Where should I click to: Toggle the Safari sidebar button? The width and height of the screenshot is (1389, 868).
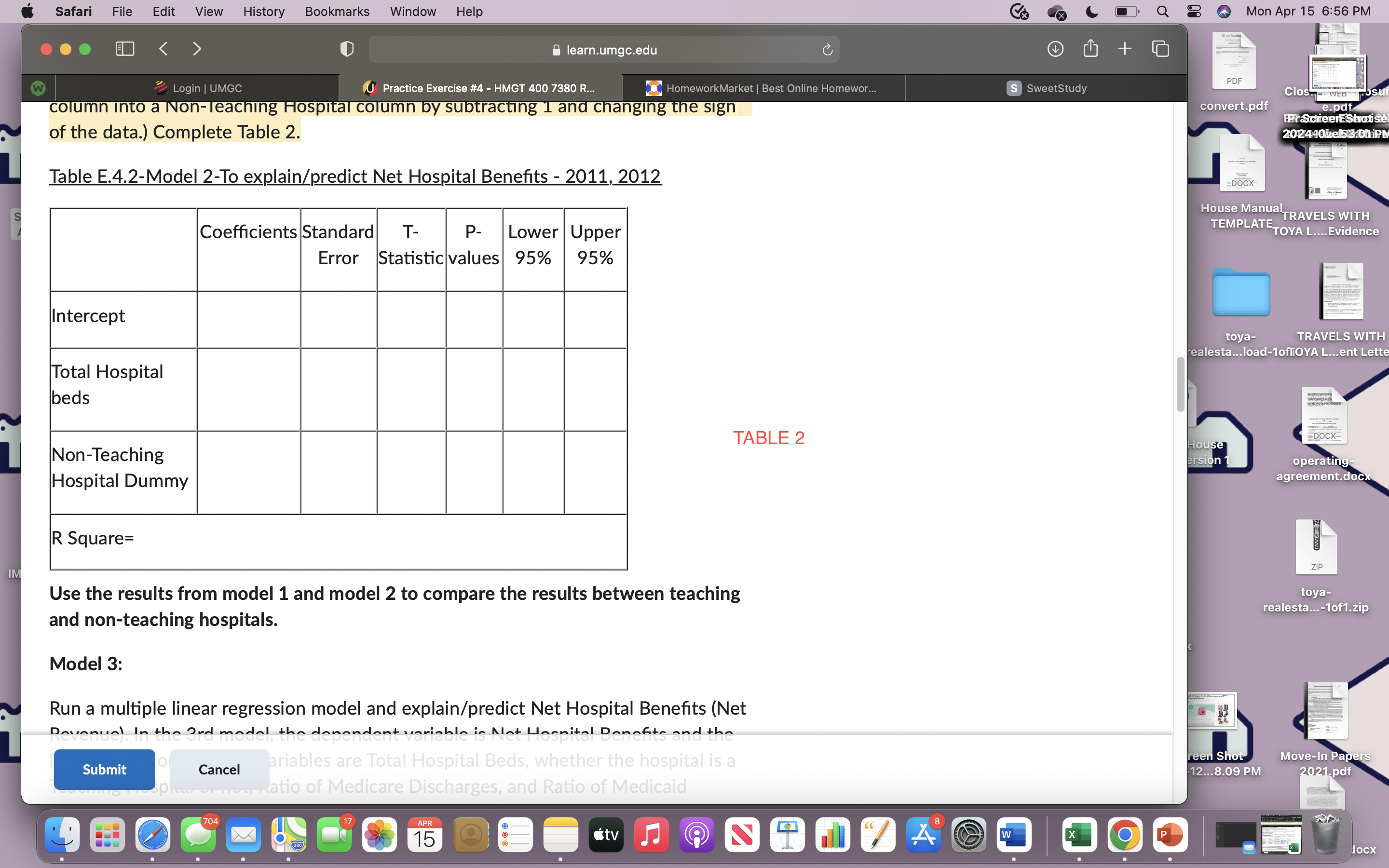click(124, 49)
